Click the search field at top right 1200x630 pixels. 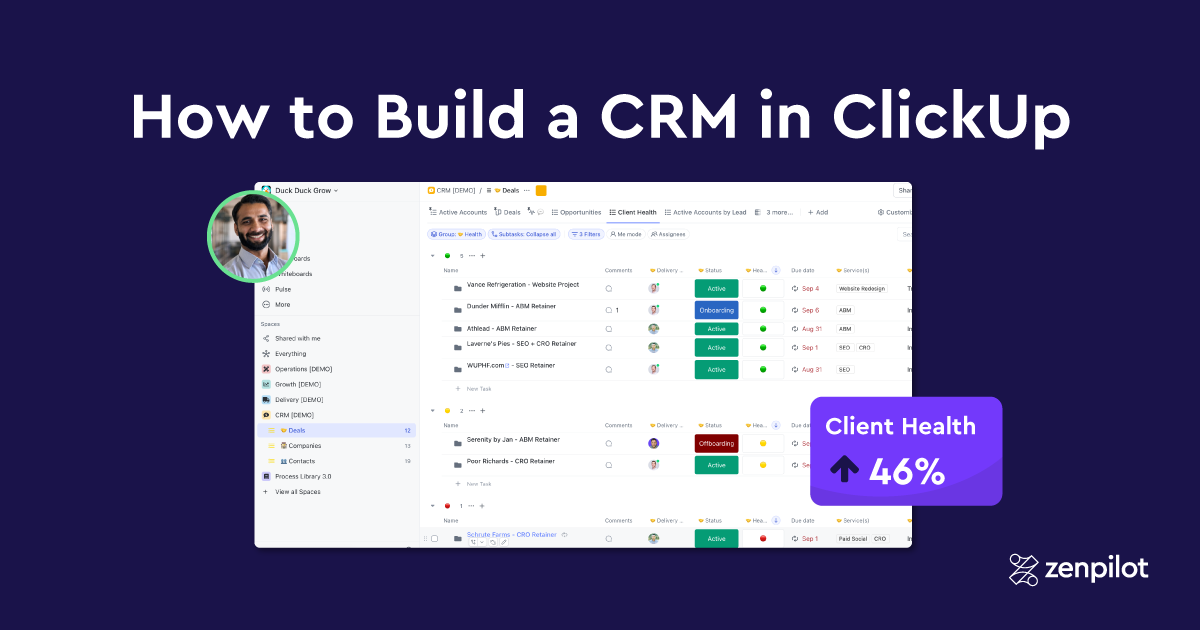[x=905, y=234]
